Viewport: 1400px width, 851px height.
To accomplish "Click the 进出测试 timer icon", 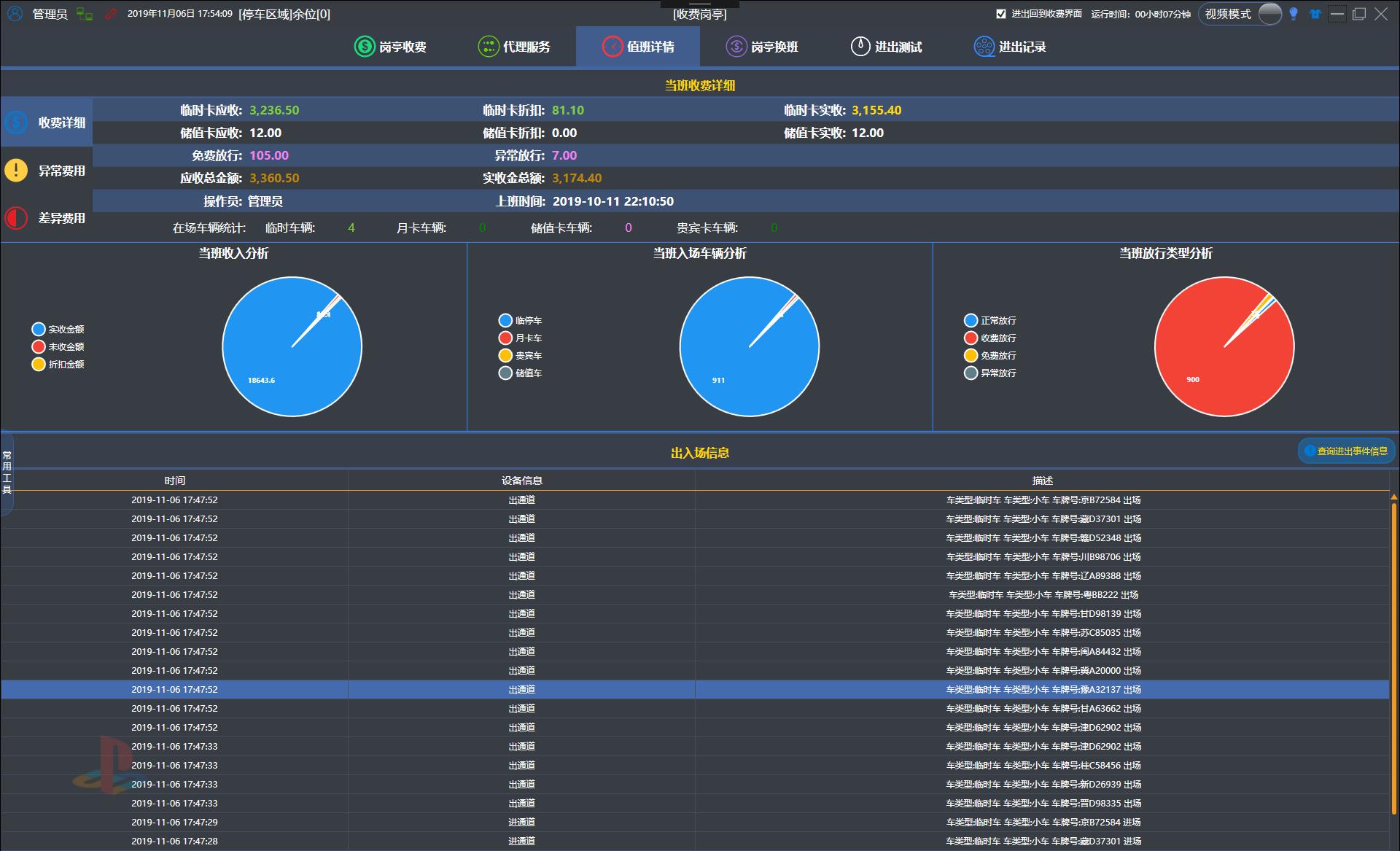I will click(860, 47).
